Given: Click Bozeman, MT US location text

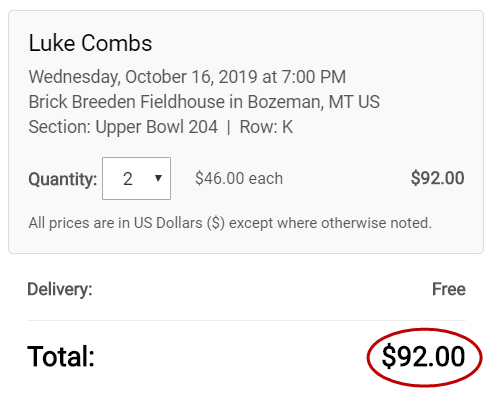Looking at the screenshot, I should [313, 102].
